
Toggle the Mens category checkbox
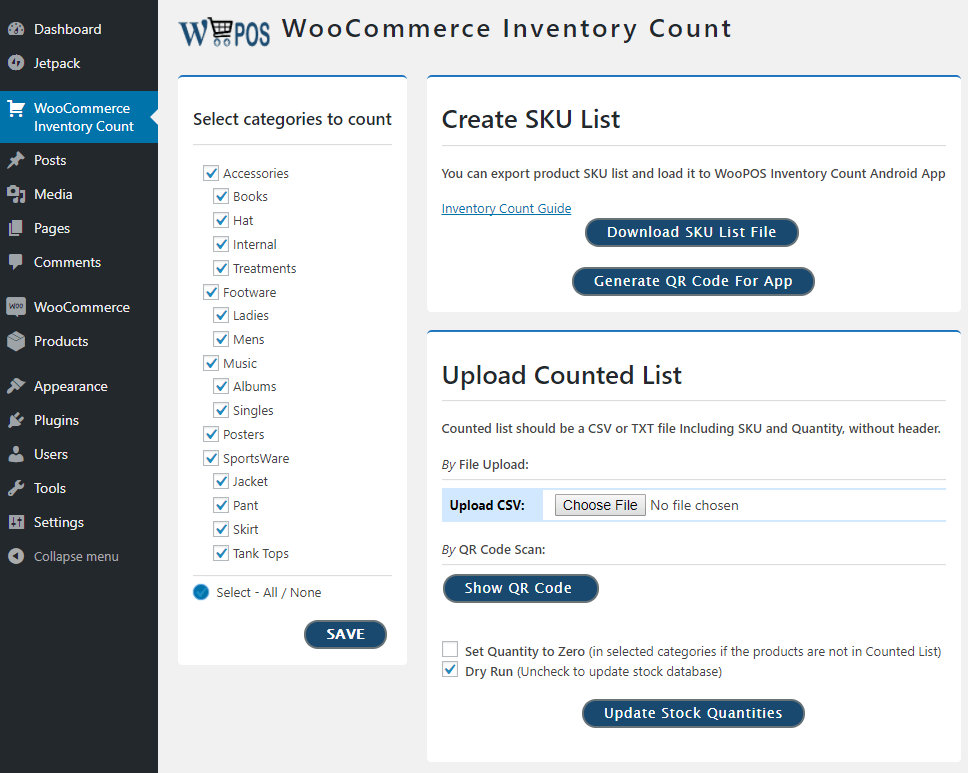coord(221,339)
